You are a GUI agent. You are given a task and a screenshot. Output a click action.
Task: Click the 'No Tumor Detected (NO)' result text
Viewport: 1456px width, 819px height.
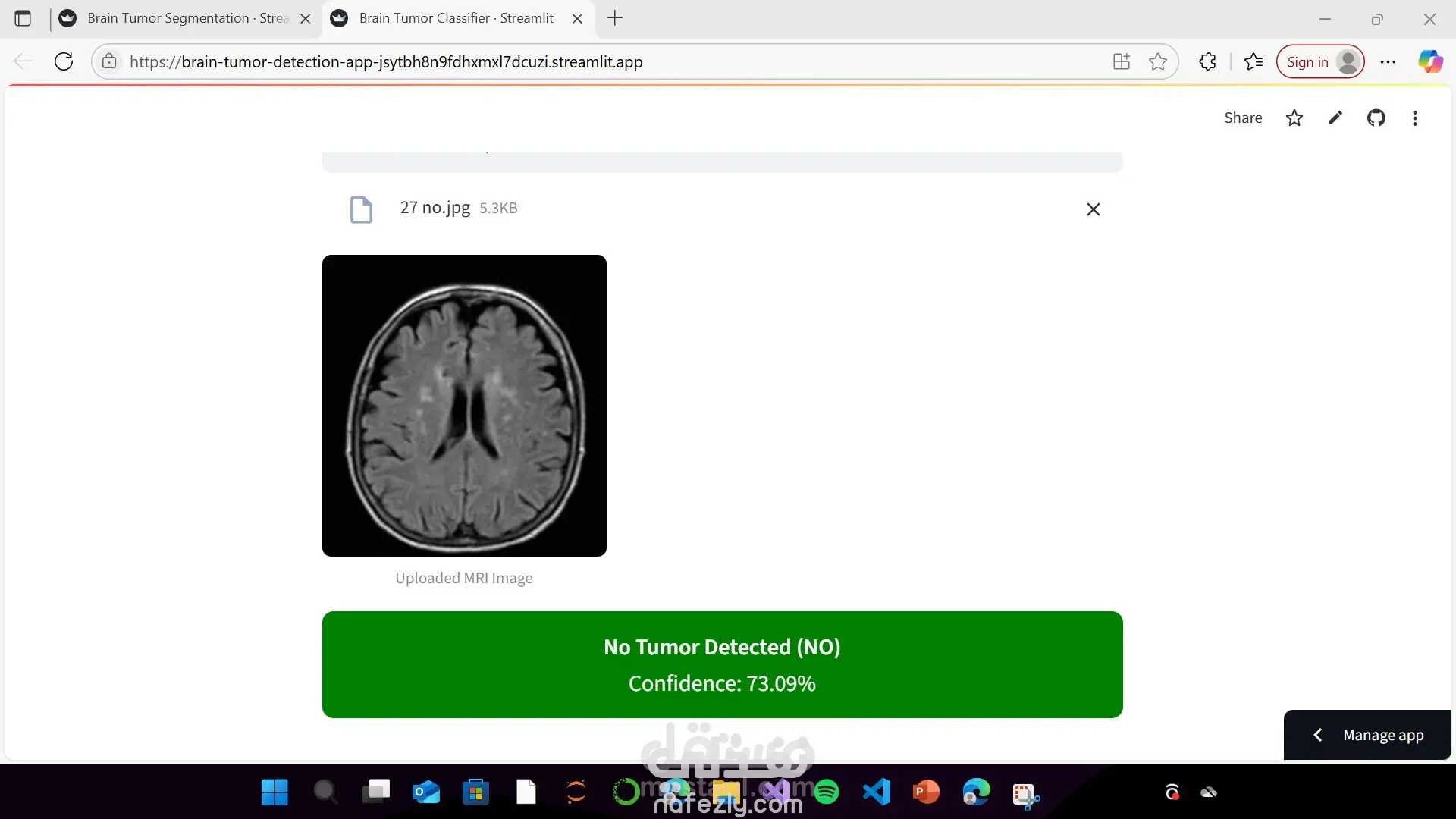(722, 647)
